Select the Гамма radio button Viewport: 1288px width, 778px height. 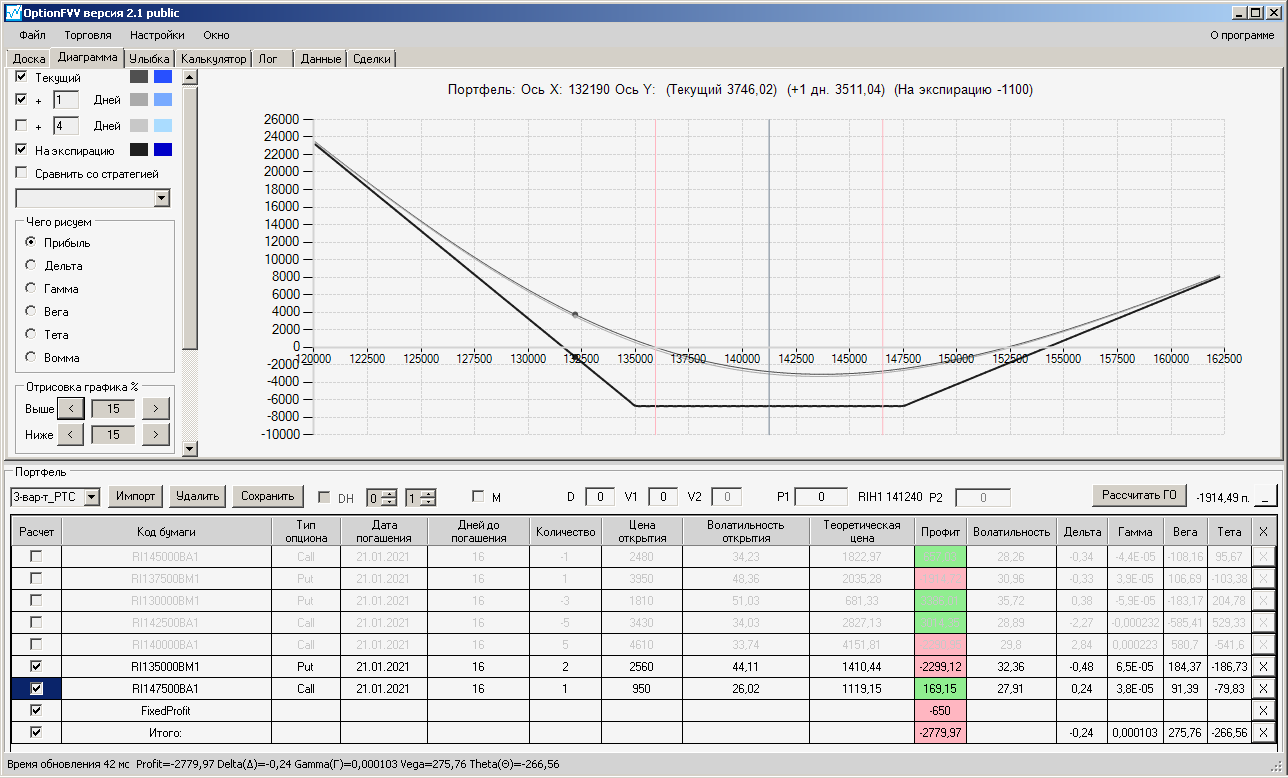(x=31, y=288)
